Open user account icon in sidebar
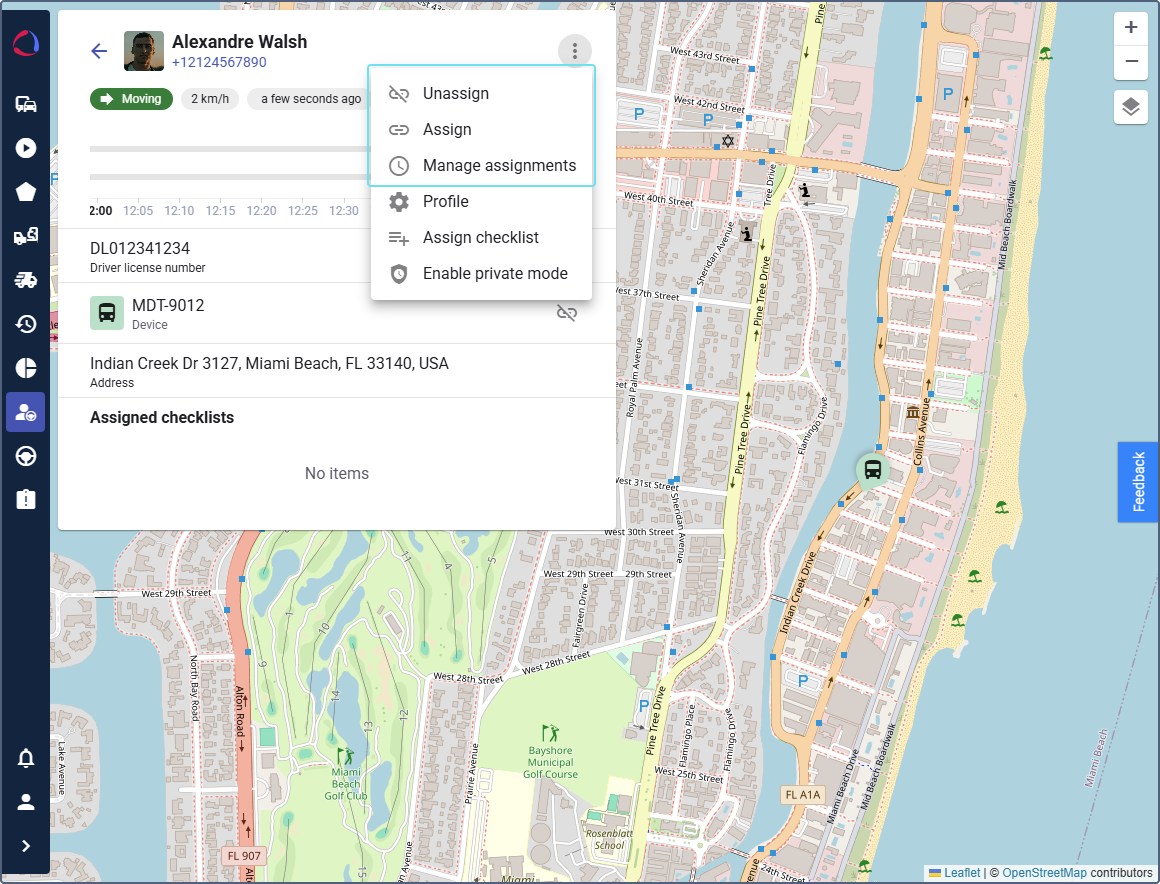 [x=26, y=802]
